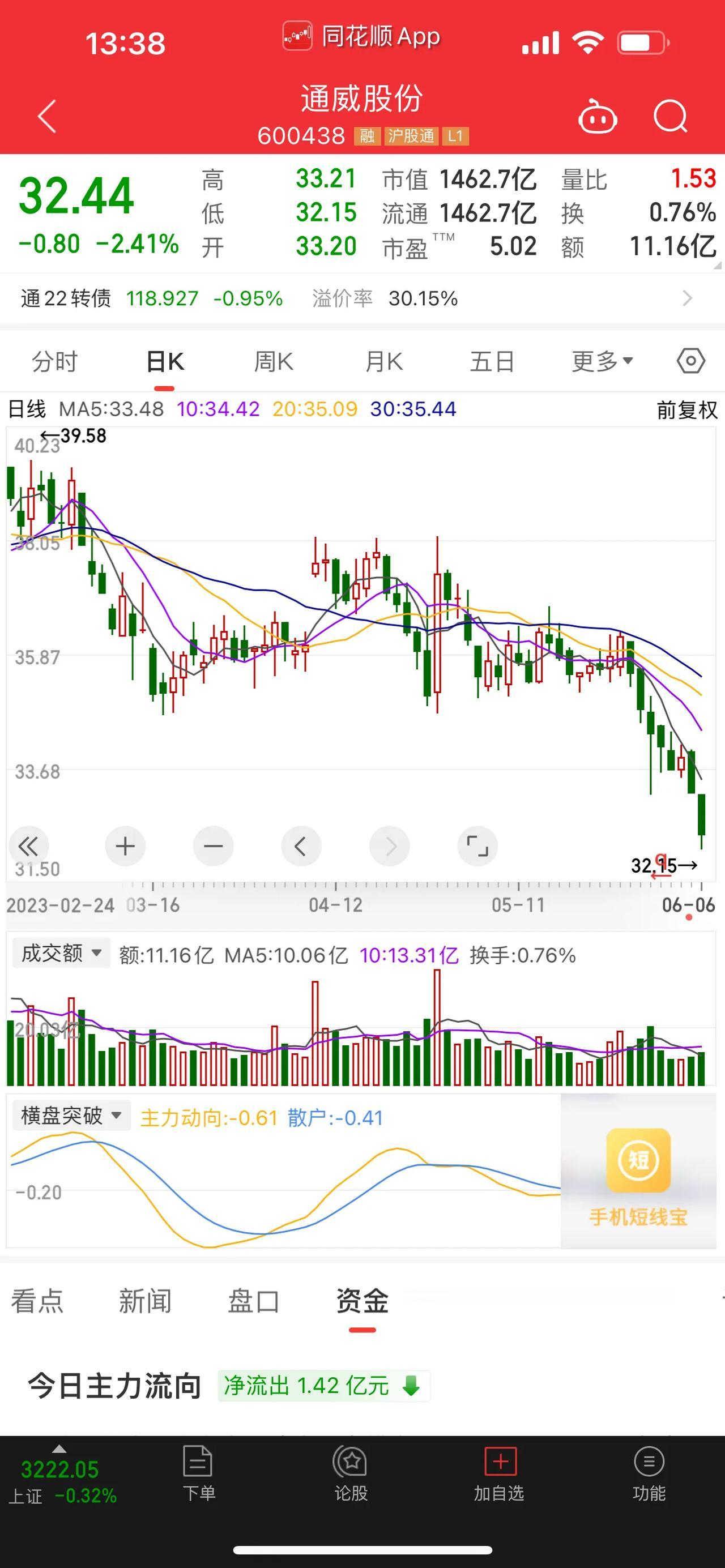Zoom in the K-line chart with plus
This screenshot has width=725, height=1568.
tap(125, 845)
